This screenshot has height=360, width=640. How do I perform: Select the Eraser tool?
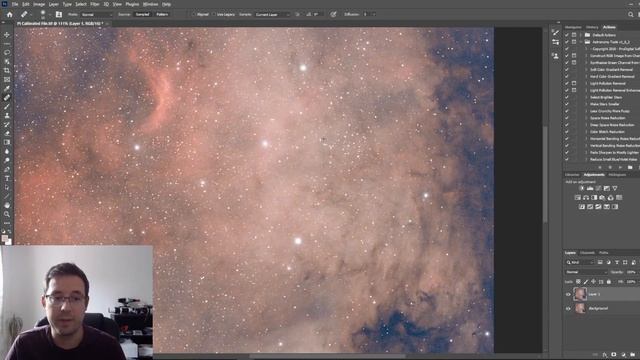7,133
